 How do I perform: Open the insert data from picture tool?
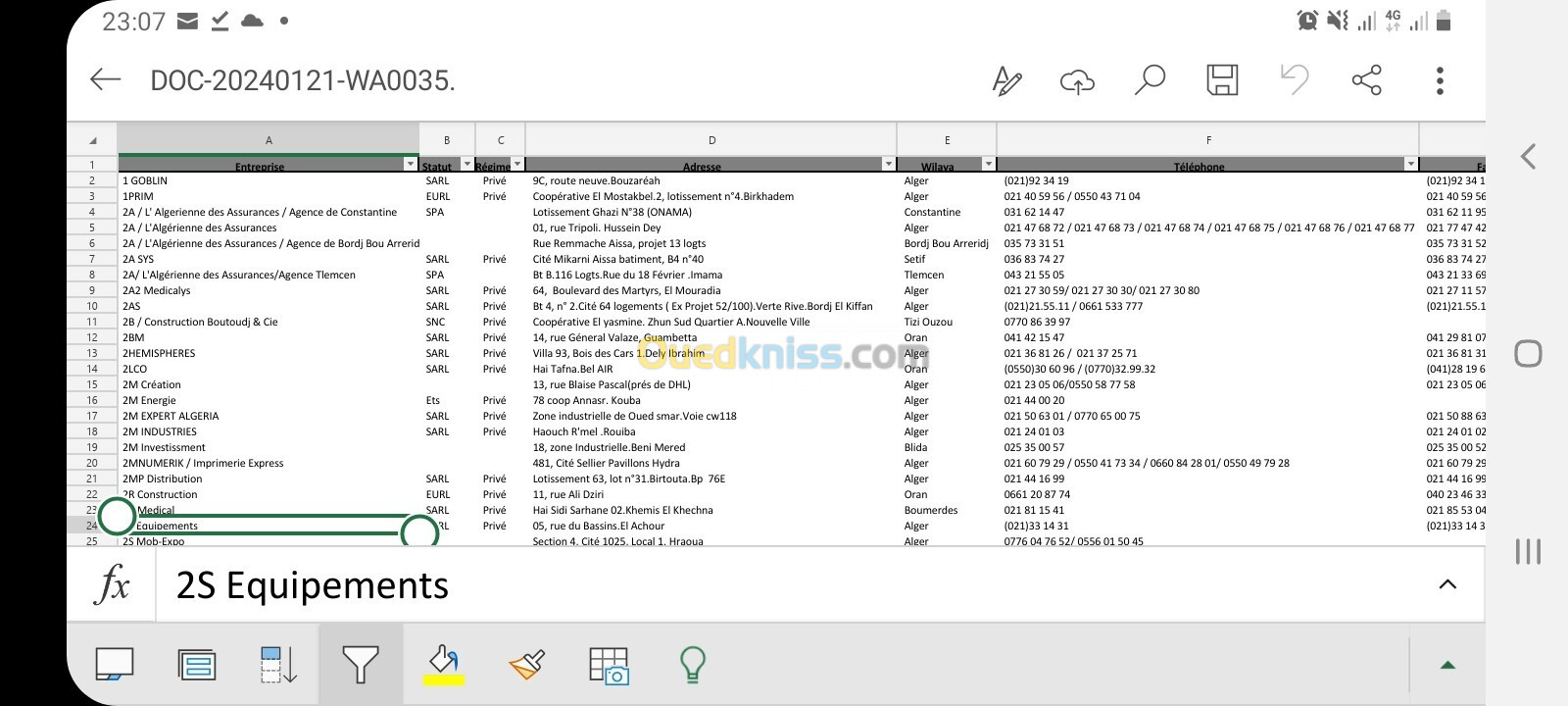click(609, 664)
